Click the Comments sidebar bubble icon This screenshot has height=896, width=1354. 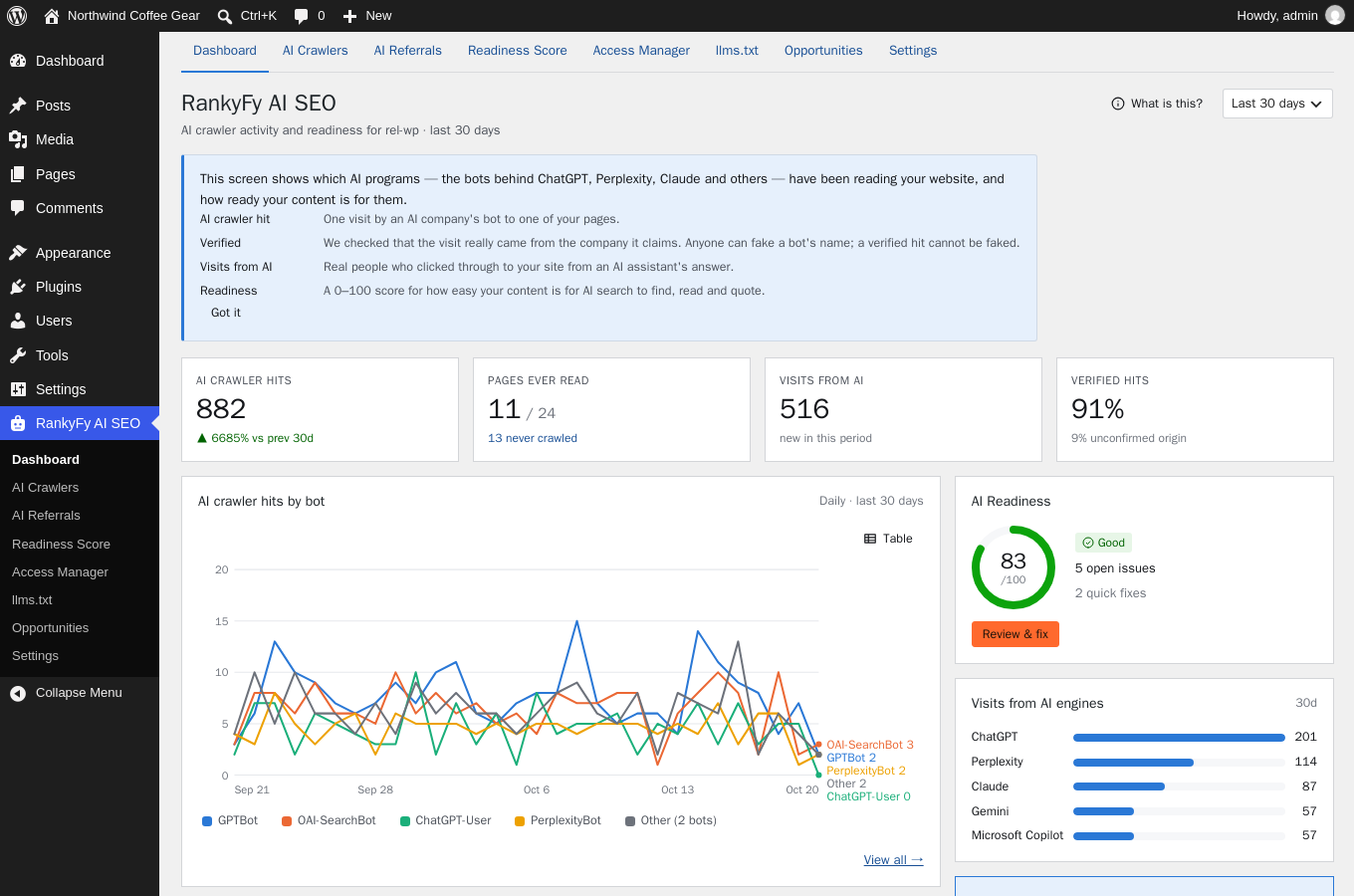coord(18,208)
